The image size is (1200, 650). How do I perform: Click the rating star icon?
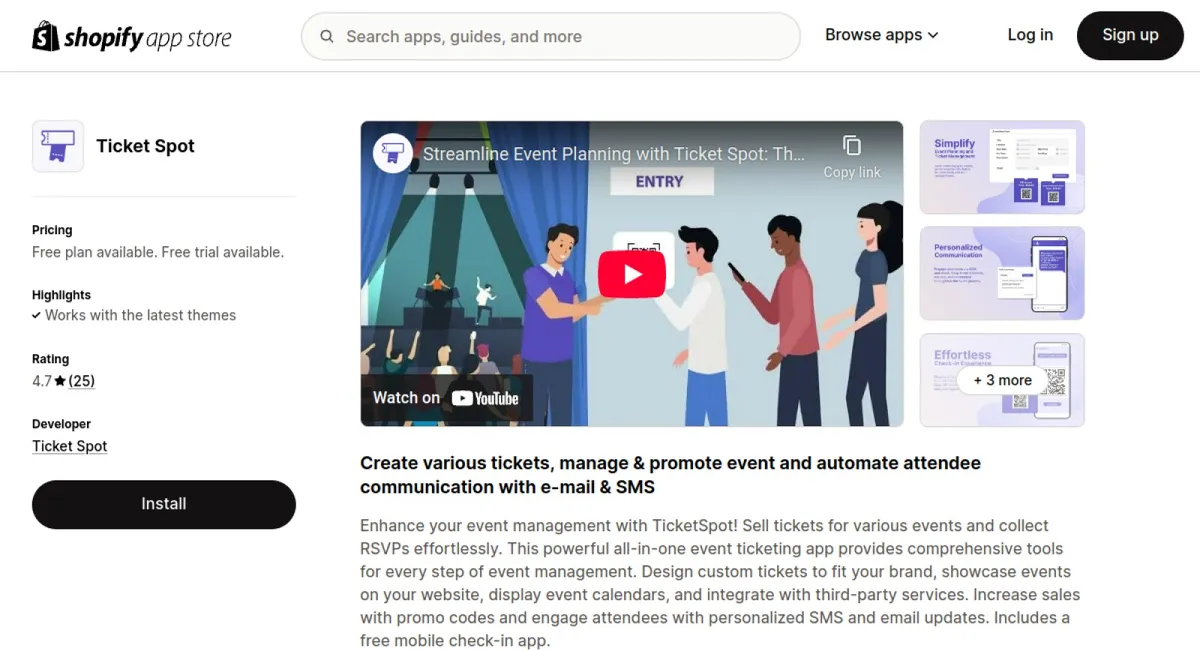click(x=60, y=381)
